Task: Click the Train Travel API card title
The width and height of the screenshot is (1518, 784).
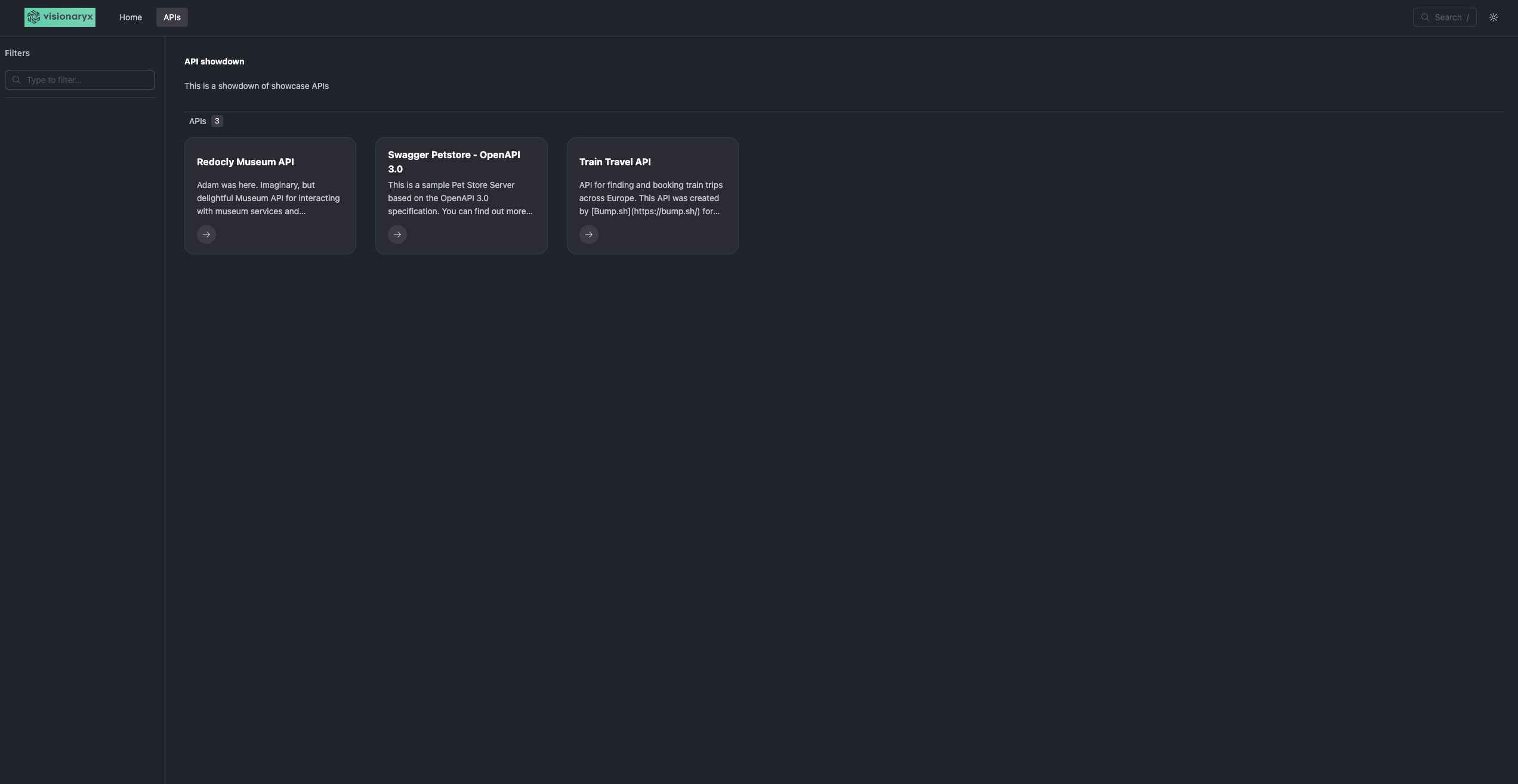Action: [615, 162]
